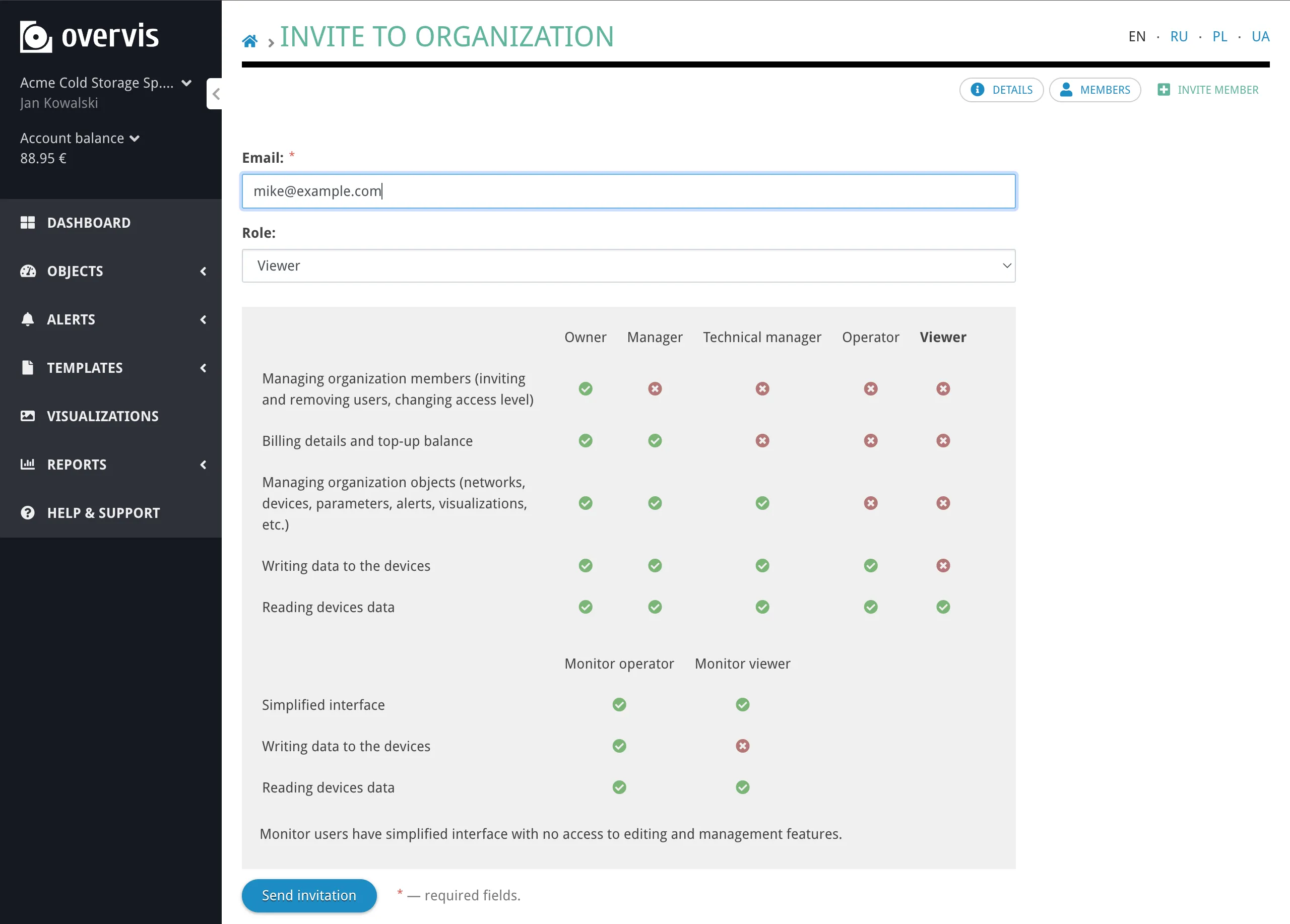Click the 88.95 € balance value
The height and width of the screenshot is (924, 1290).
click(x=43, y=159)
